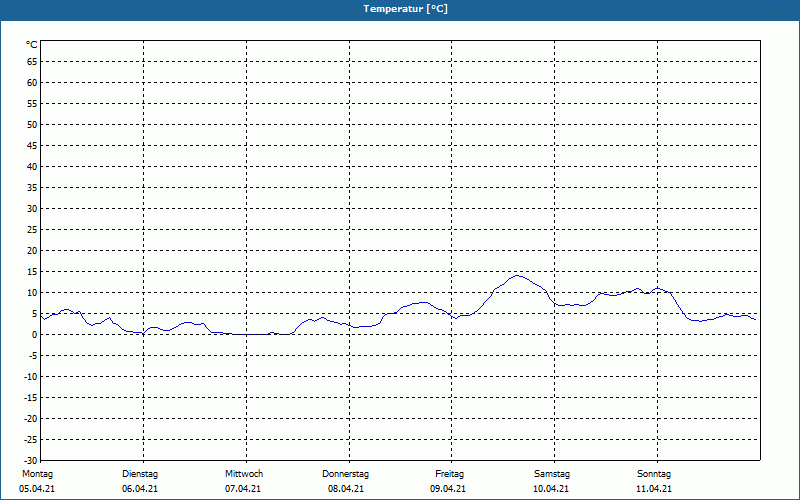The height and width of the screenshot is (500, 800).
Task: Select the 35 value on the y-axis
Action: point(32,187)
